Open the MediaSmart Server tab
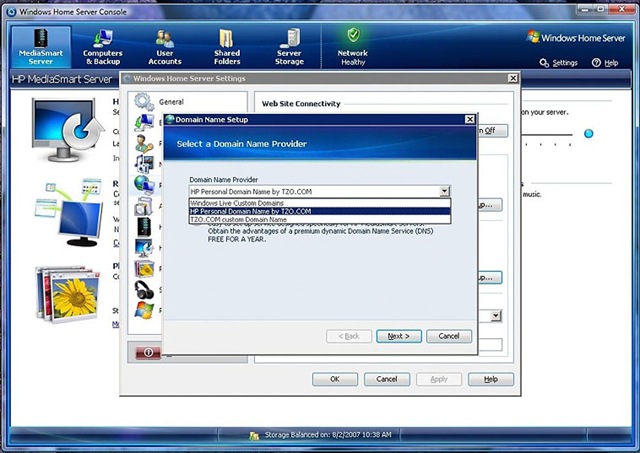The image size is (640, 453). click(41, 47)
